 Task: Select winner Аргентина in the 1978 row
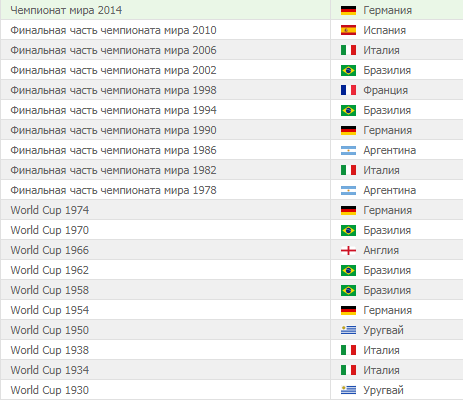[390, 190]
